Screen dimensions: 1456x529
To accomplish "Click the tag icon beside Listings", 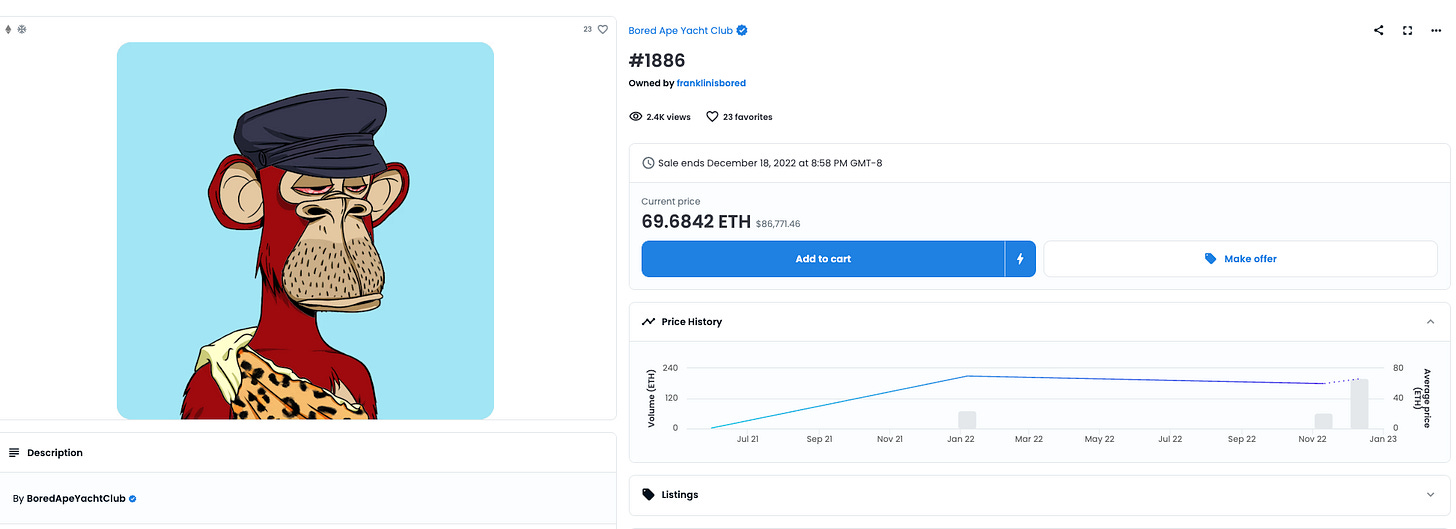I will [648, 495].
